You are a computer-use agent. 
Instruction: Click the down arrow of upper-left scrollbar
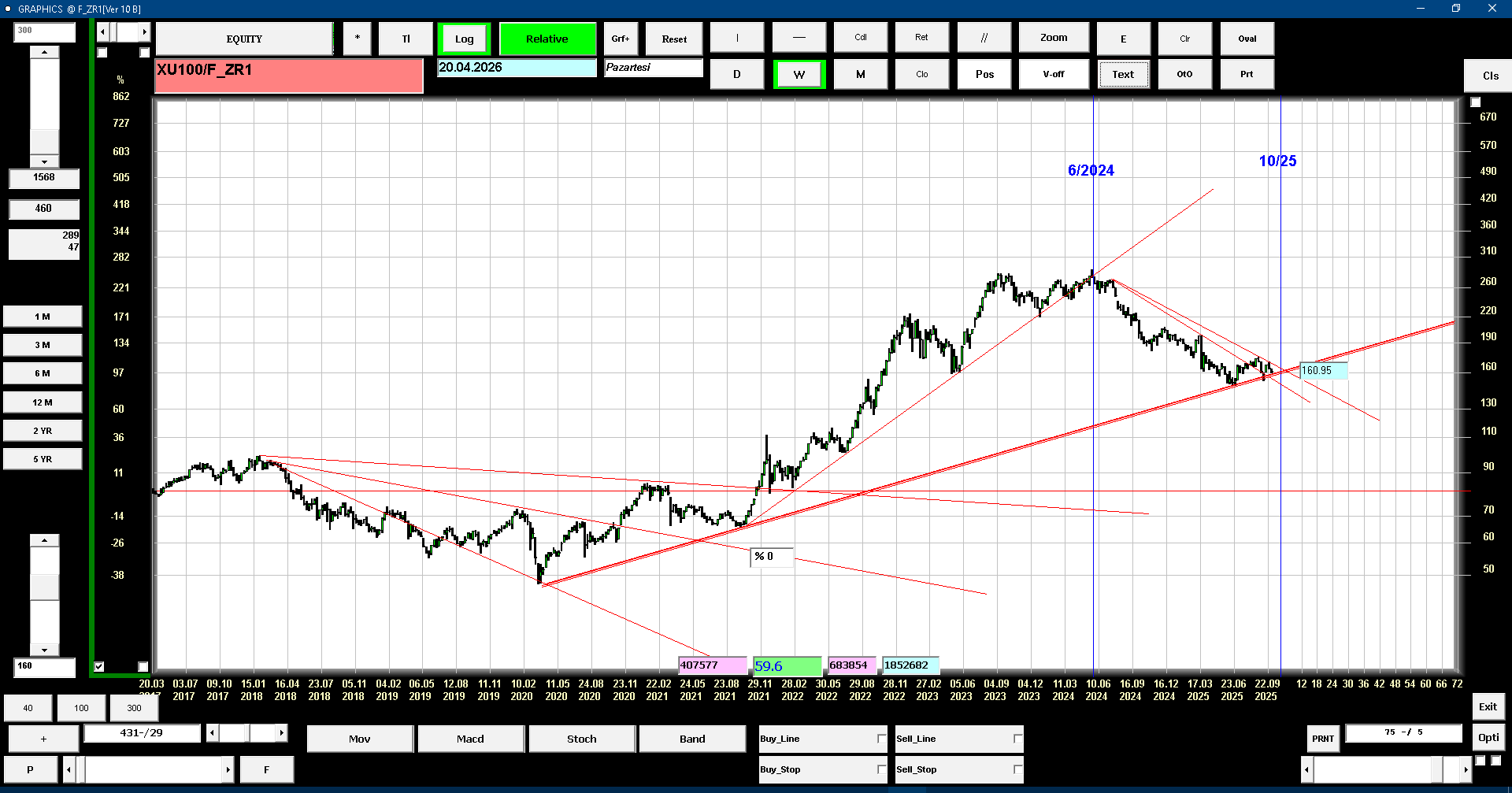click(x=44, y=161)
